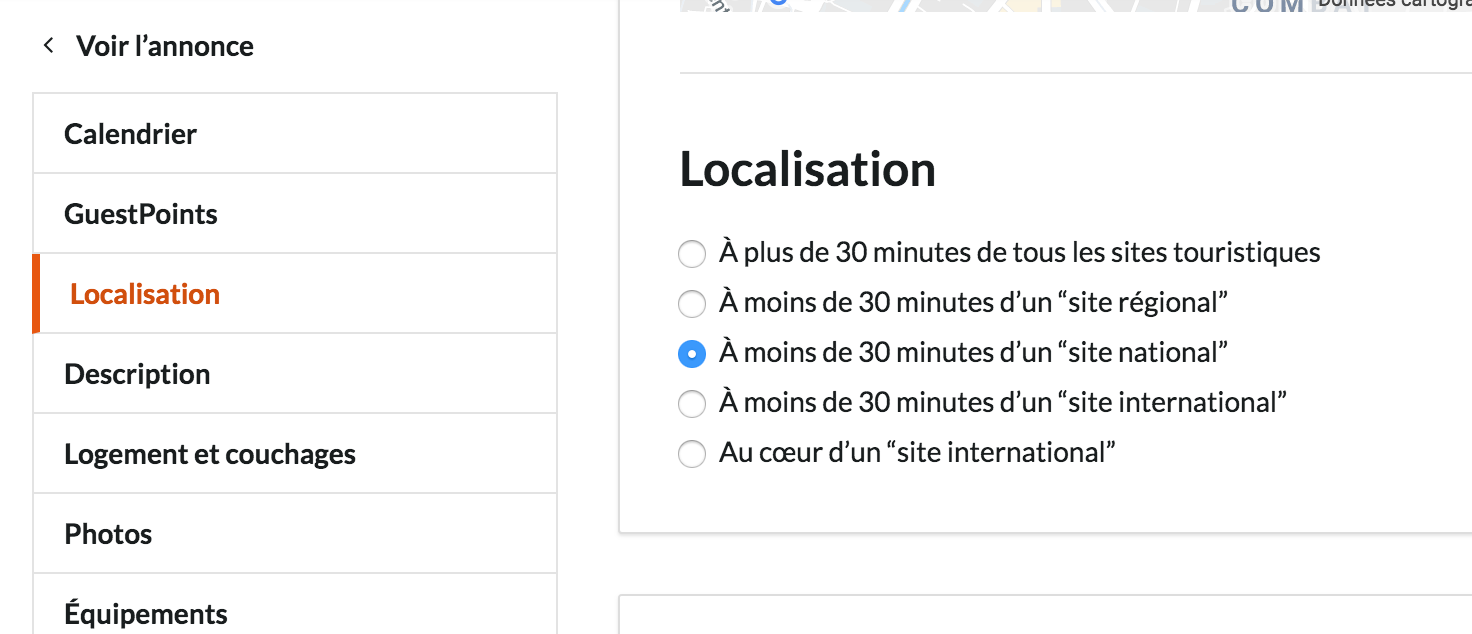Click the "Voir l'annonce" link

pyautogui.click(x=164, y=45)
